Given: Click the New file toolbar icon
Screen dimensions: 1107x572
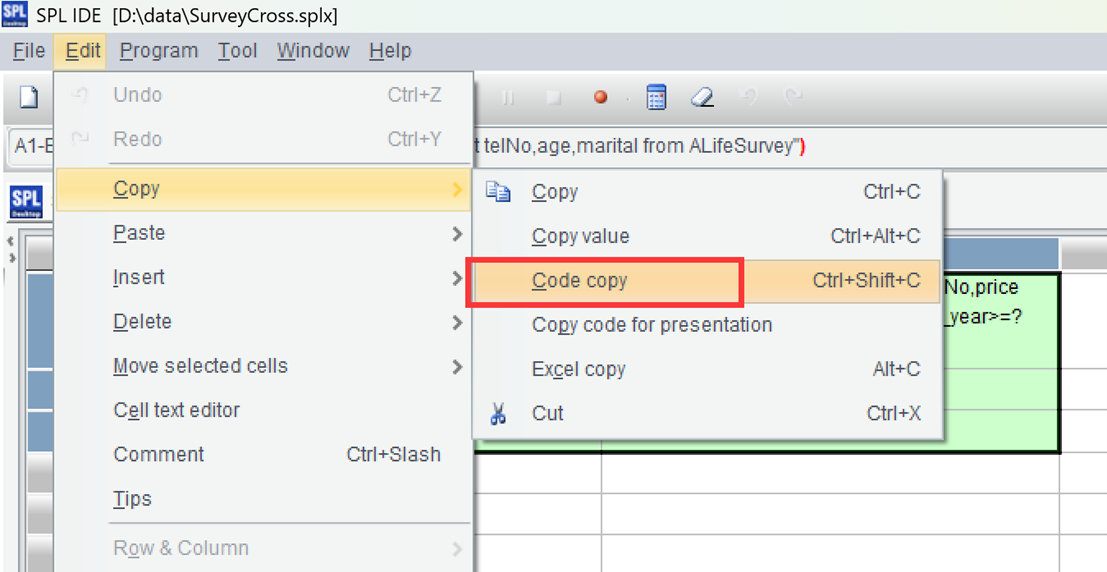Looking at the screenshot, I should [29, 97].
